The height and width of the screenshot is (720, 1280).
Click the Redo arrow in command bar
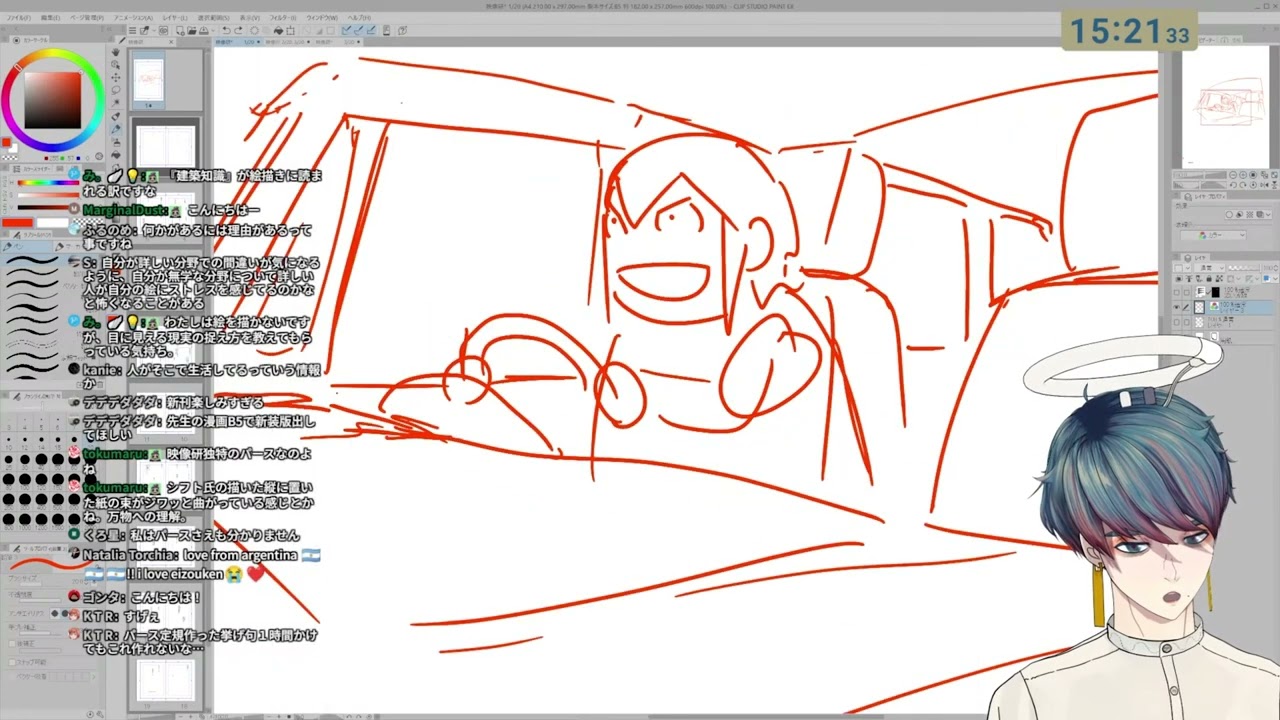tap(238, 30)
